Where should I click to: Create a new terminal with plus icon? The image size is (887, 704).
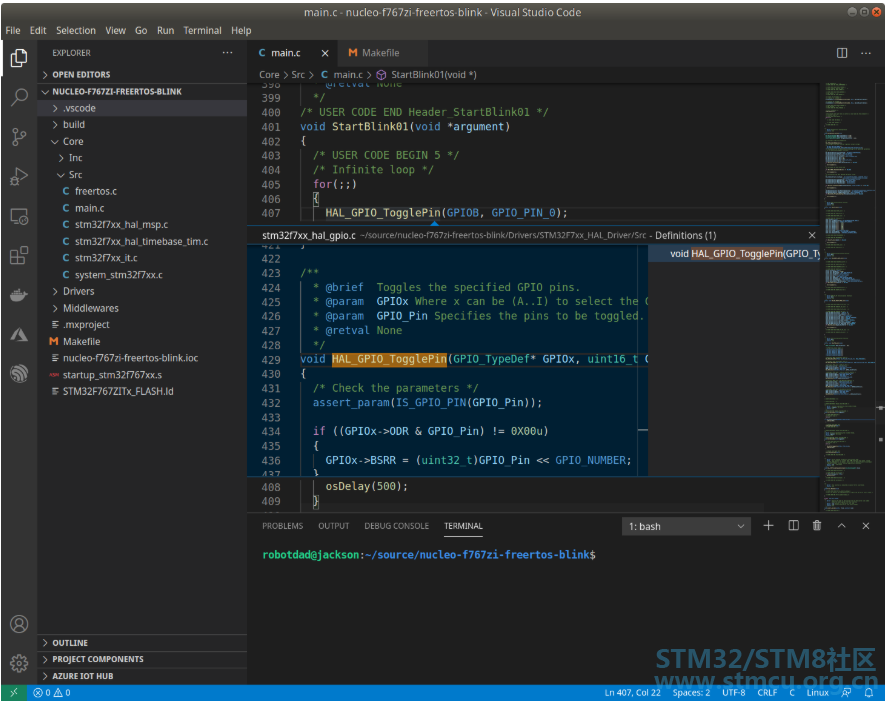coord(768,526)
